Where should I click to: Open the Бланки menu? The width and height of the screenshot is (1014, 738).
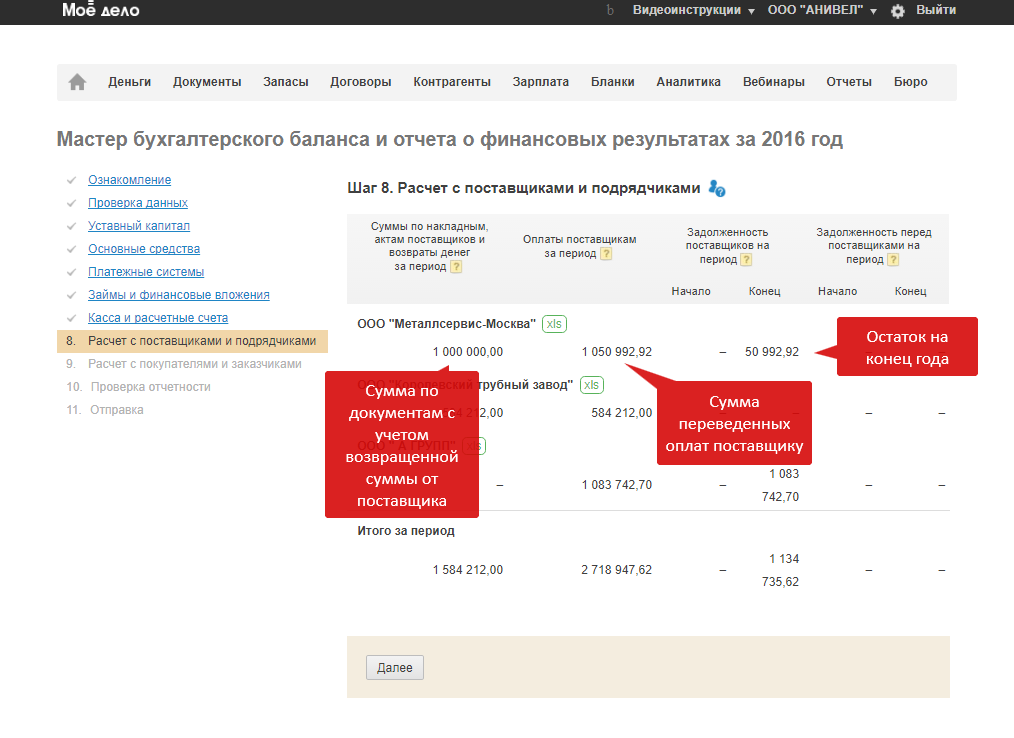(612, 82)
